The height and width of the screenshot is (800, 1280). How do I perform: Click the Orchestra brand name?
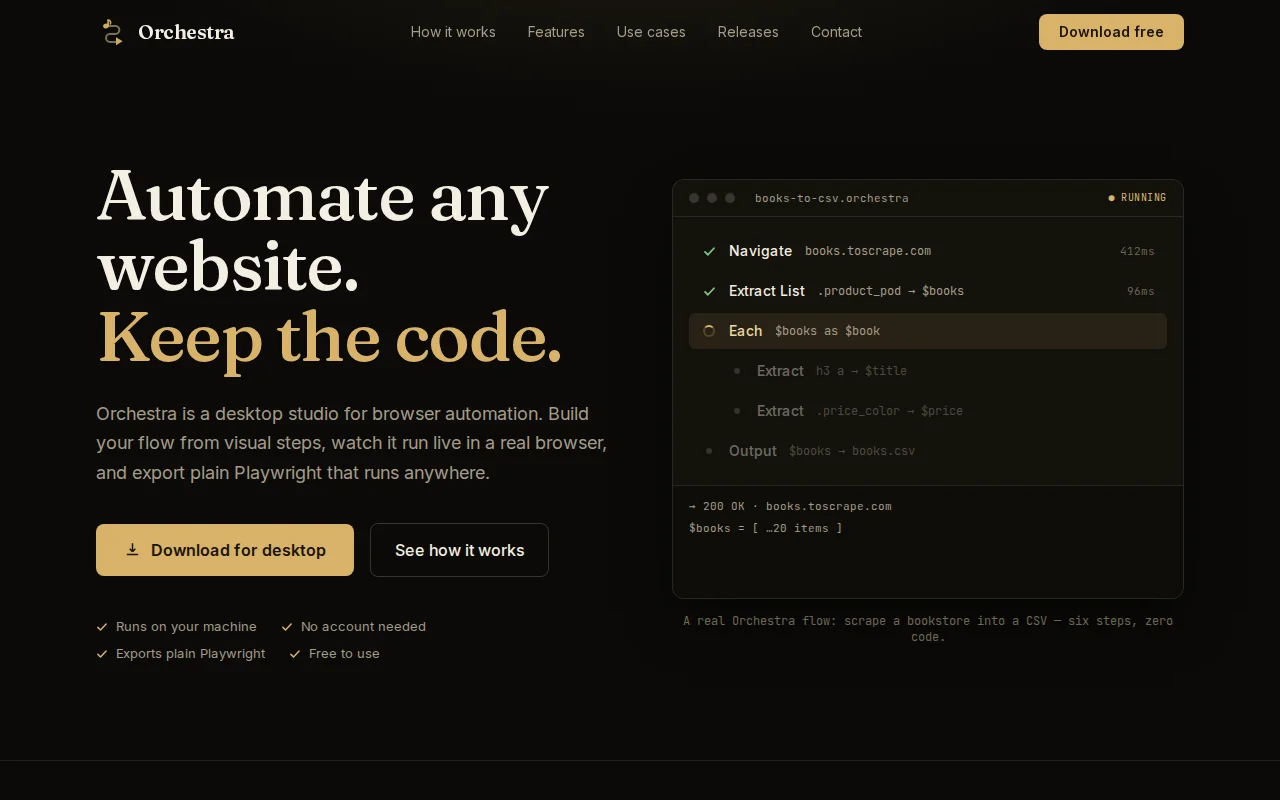coord(186,32)
